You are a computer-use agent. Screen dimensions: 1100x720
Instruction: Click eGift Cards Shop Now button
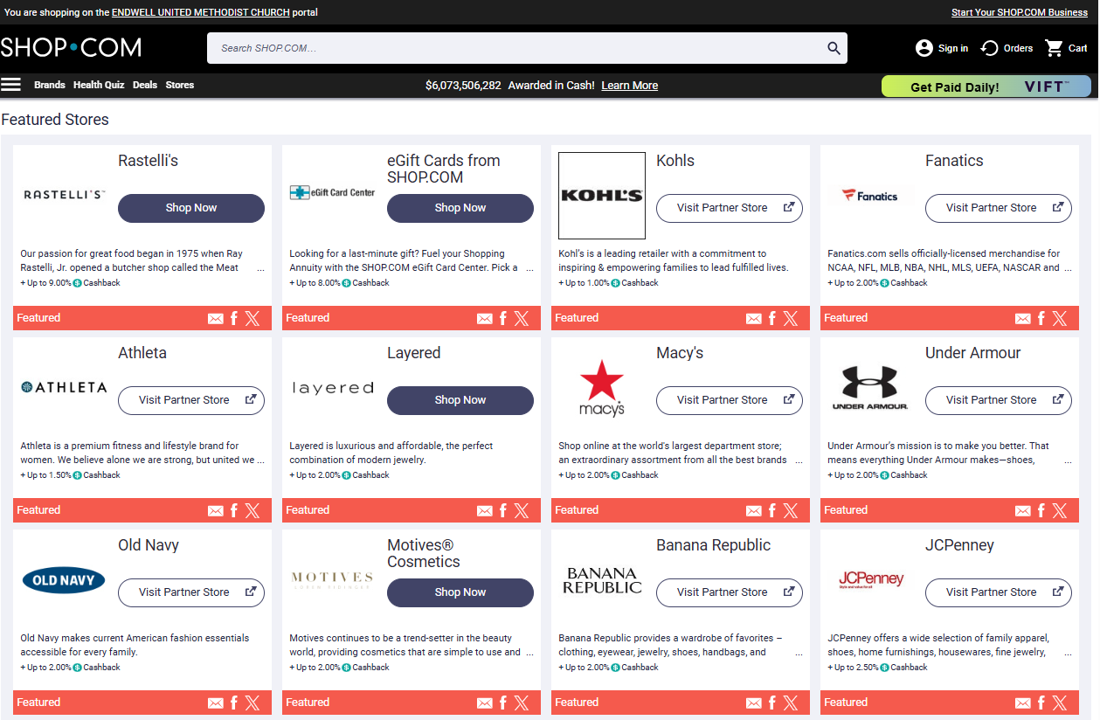[460, 208]
